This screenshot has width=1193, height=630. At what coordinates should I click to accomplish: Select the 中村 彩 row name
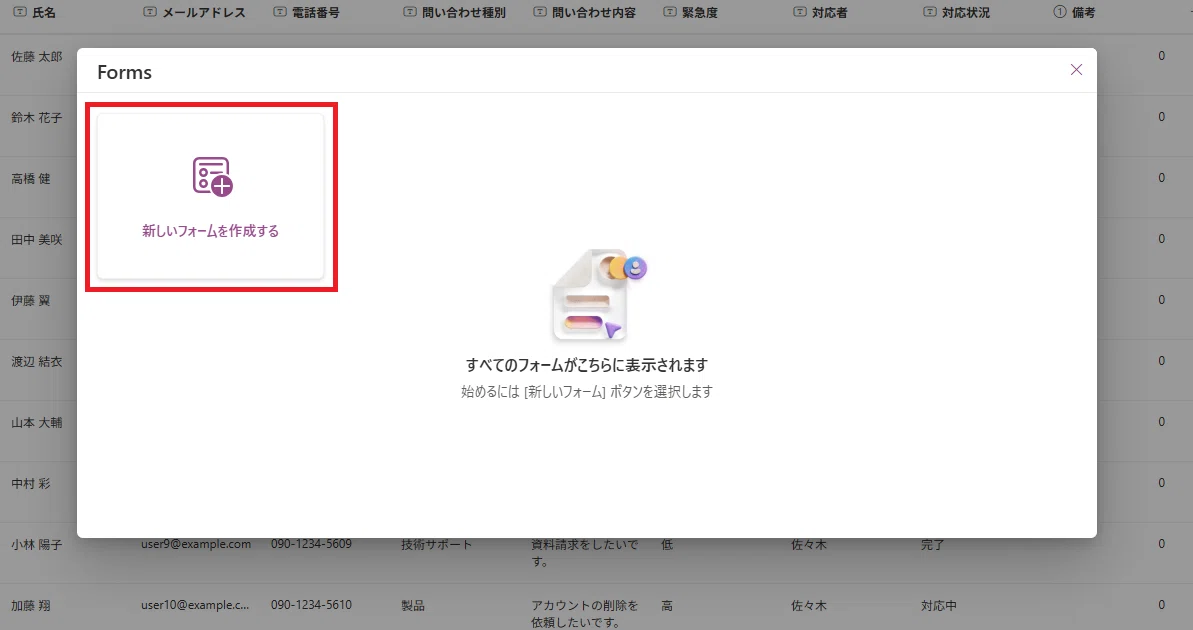tap(30, 483)
